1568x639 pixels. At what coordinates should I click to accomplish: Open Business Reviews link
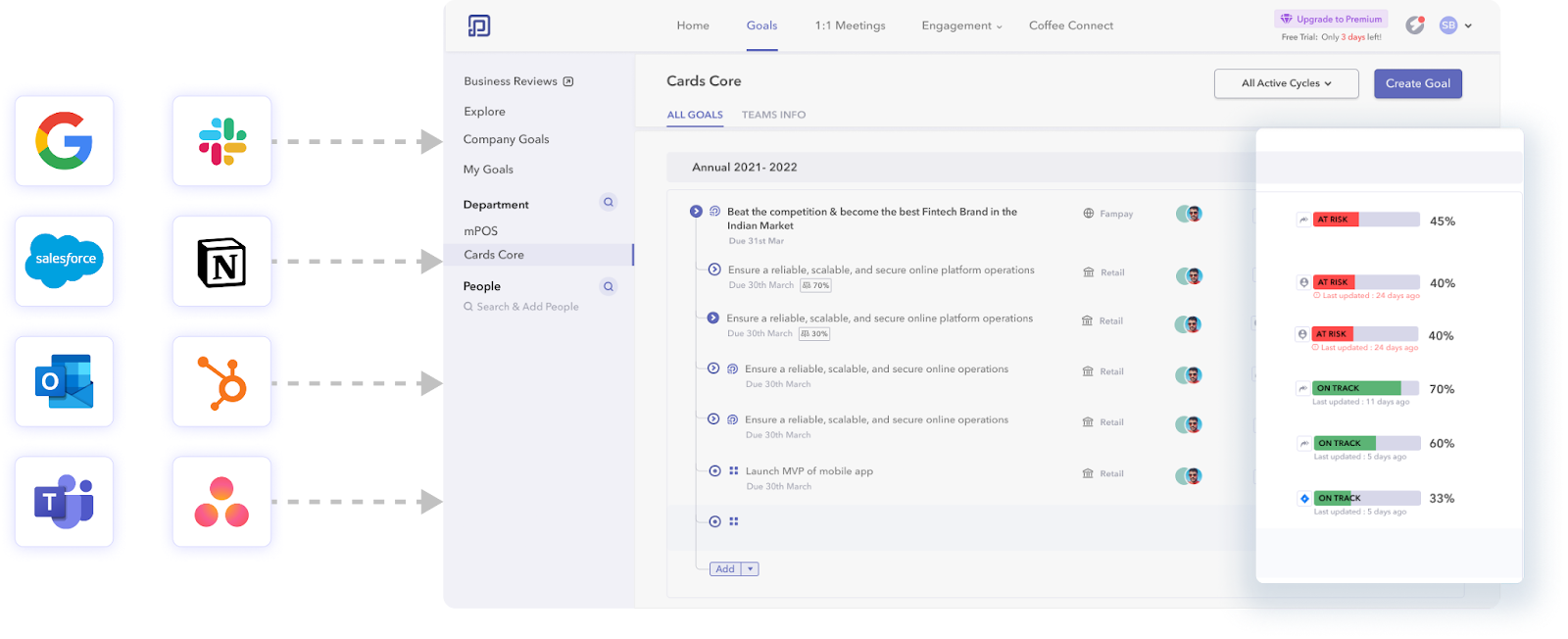click(x=511, y=81)
